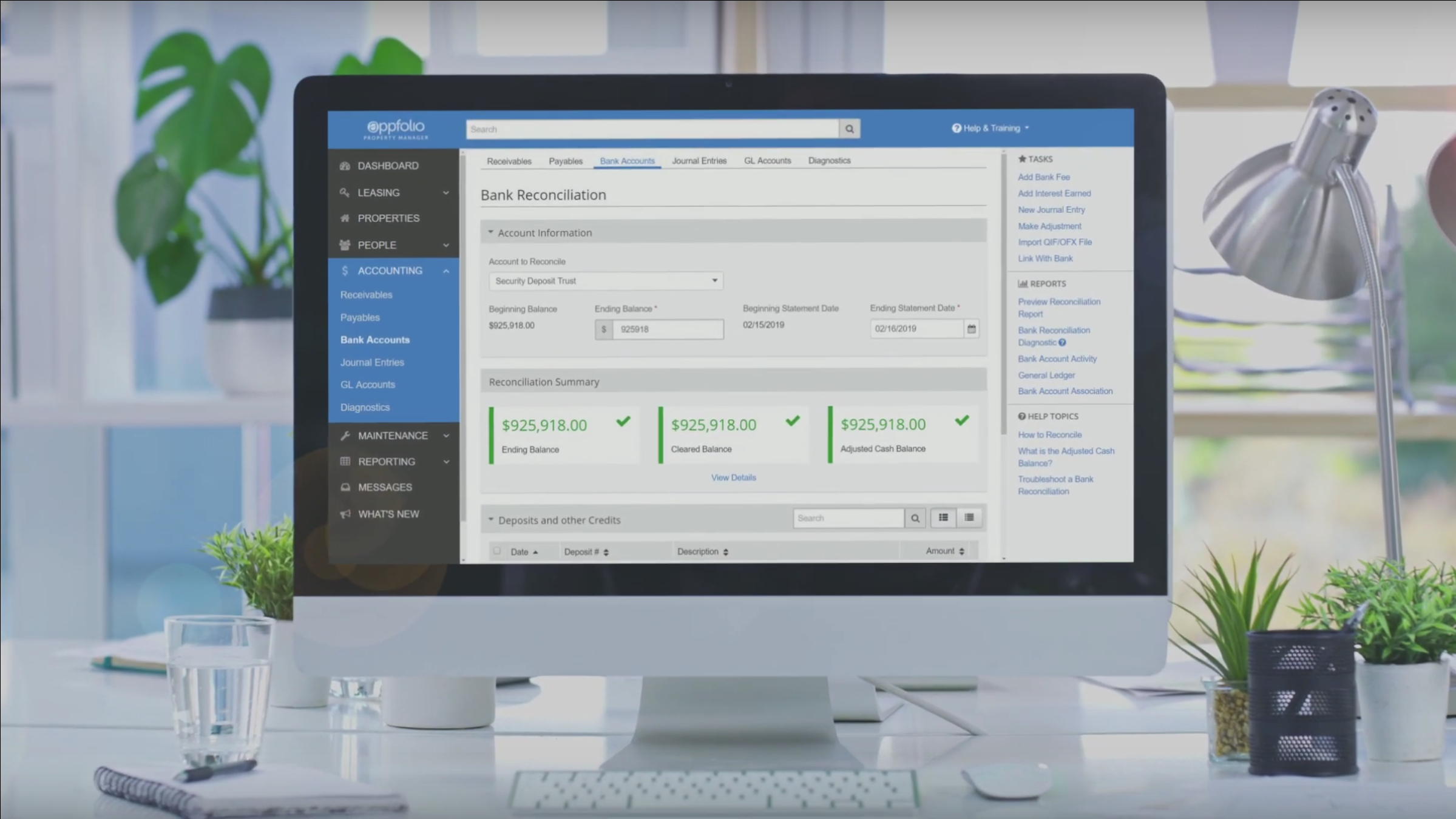
Task: Click the Messages inbox icon
Action: coord(345,487)
